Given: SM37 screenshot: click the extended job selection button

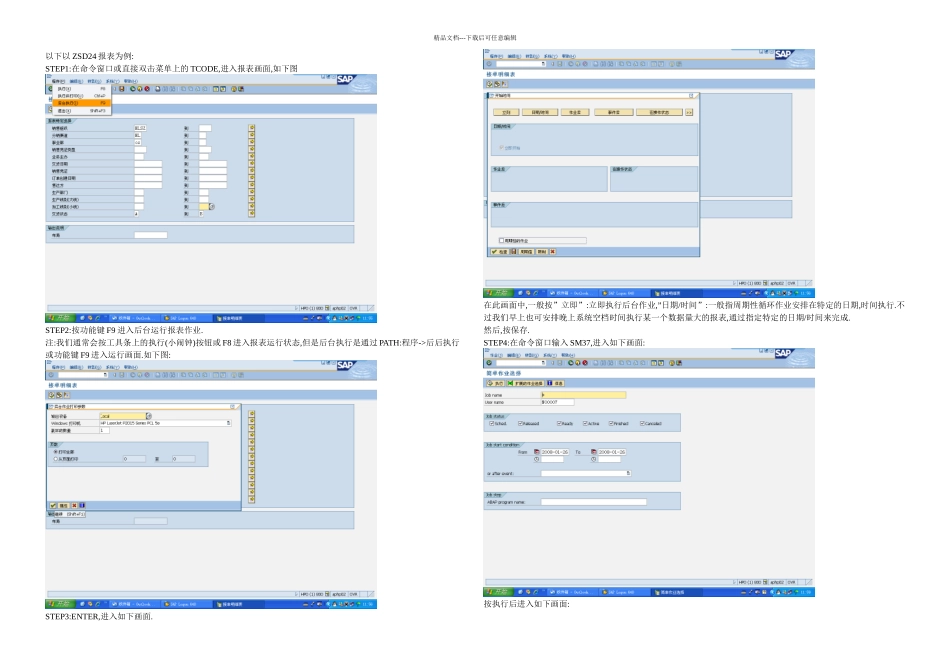Looking at the screenshot, I should 525,383.
